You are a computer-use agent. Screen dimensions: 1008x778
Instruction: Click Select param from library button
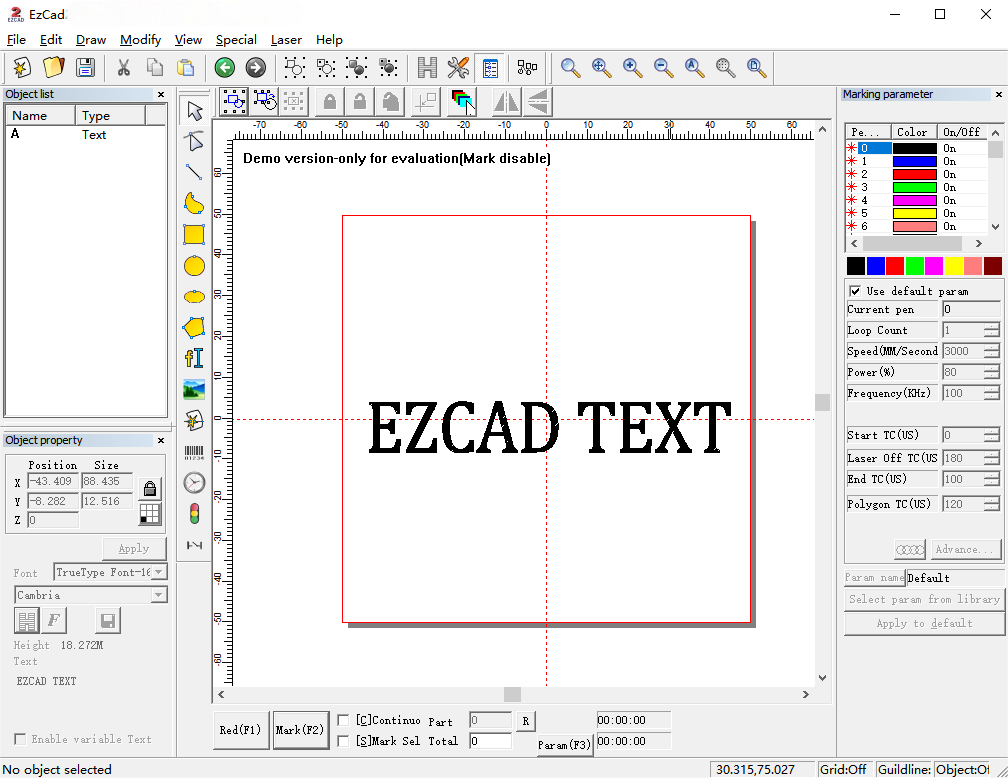point(924,599)
